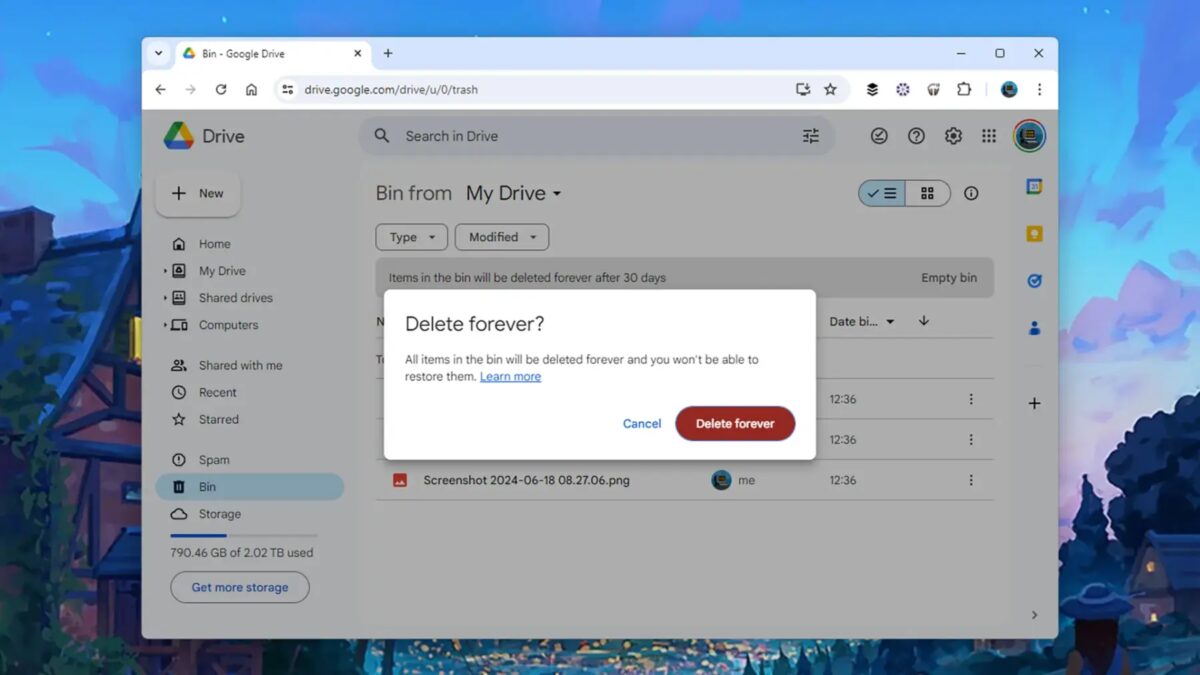Open the Type filter dropdown

click(x=412, y=237)
